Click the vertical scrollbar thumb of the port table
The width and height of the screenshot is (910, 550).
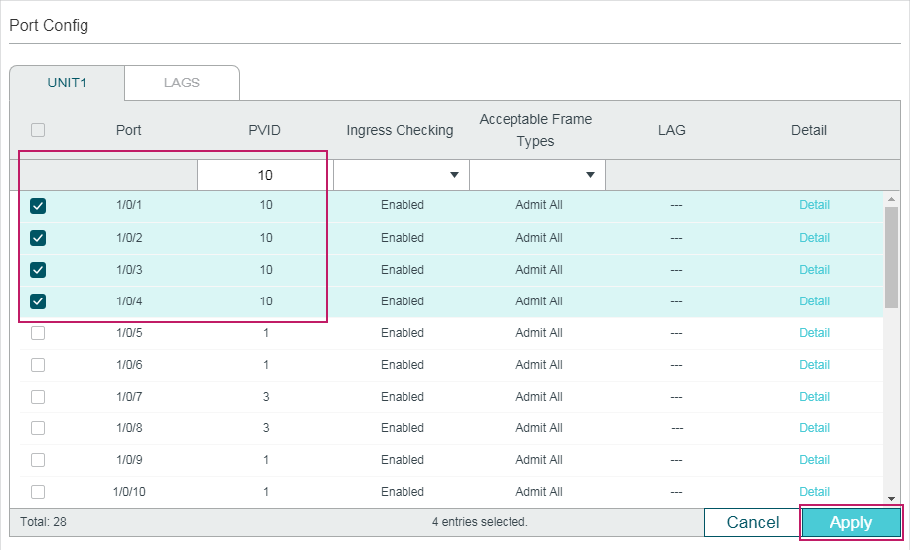pyautogui.click(x=891, y=258)
